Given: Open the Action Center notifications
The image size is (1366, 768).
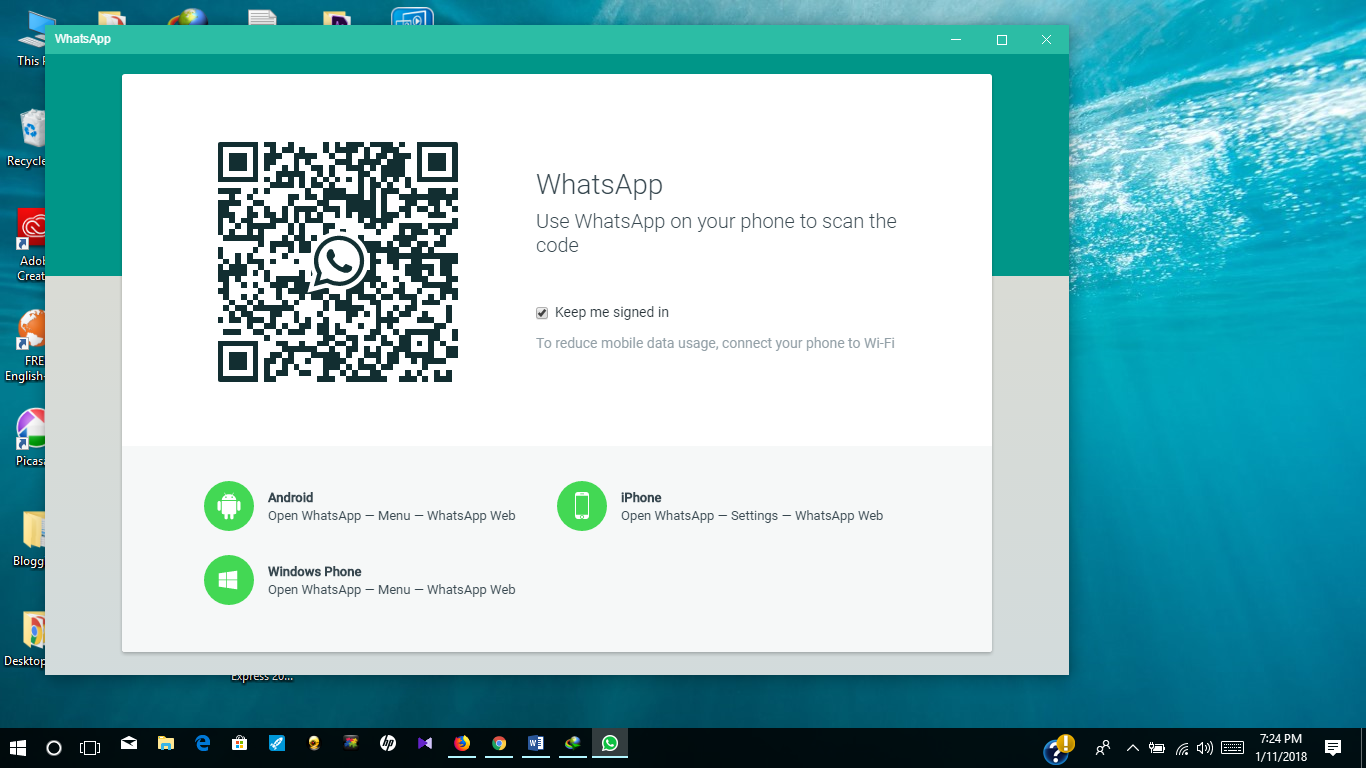Looking at the screenshot, I should [x=1334, y=747].
